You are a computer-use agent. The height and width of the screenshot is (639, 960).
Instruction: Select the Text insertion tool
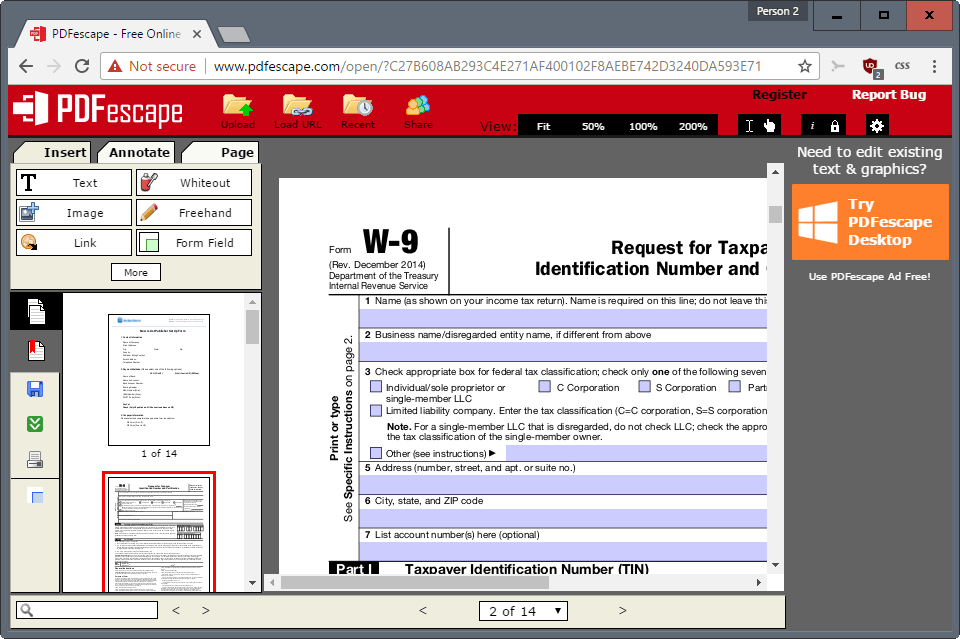point(73,182)
